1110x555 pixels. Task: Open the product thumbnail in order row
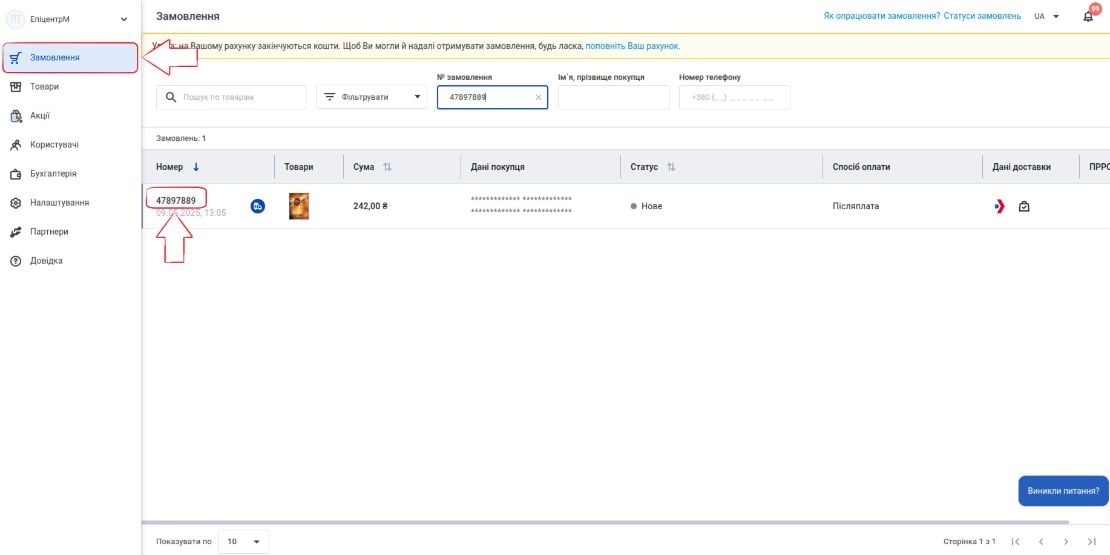[x=299, y=206]
